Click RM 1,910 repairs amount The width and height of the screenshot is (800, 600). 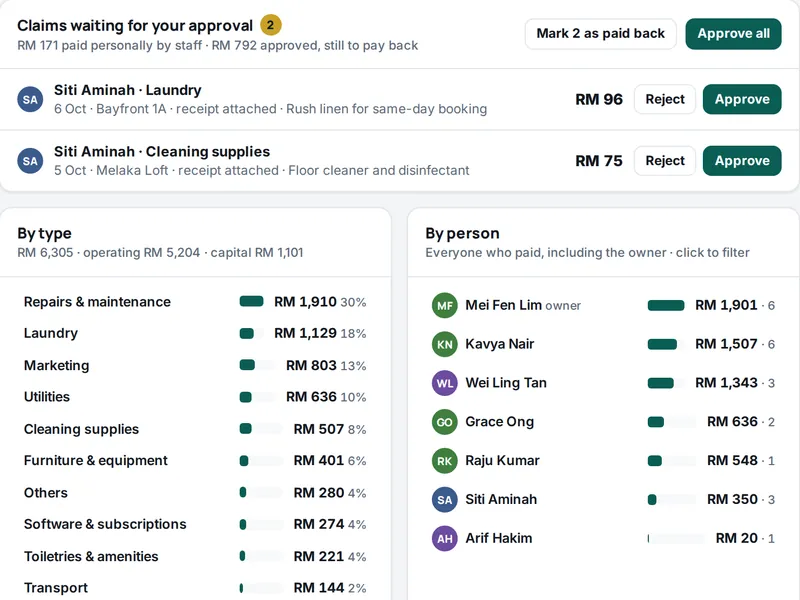(x=305, y=302)
